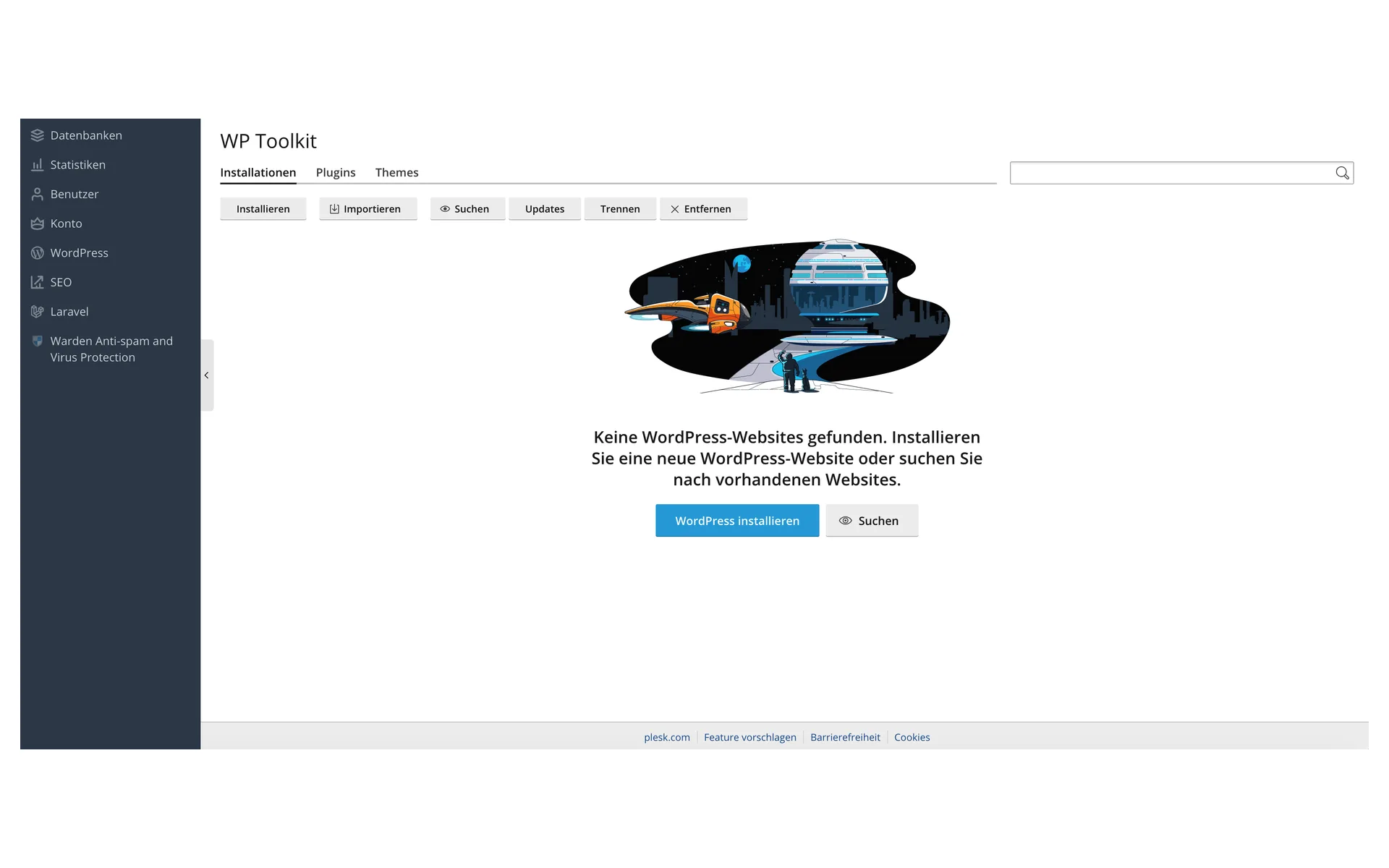The image size is (1389, 868).
Task: Click the Entfernen toolbar button
Action: (x=703, y=209)
